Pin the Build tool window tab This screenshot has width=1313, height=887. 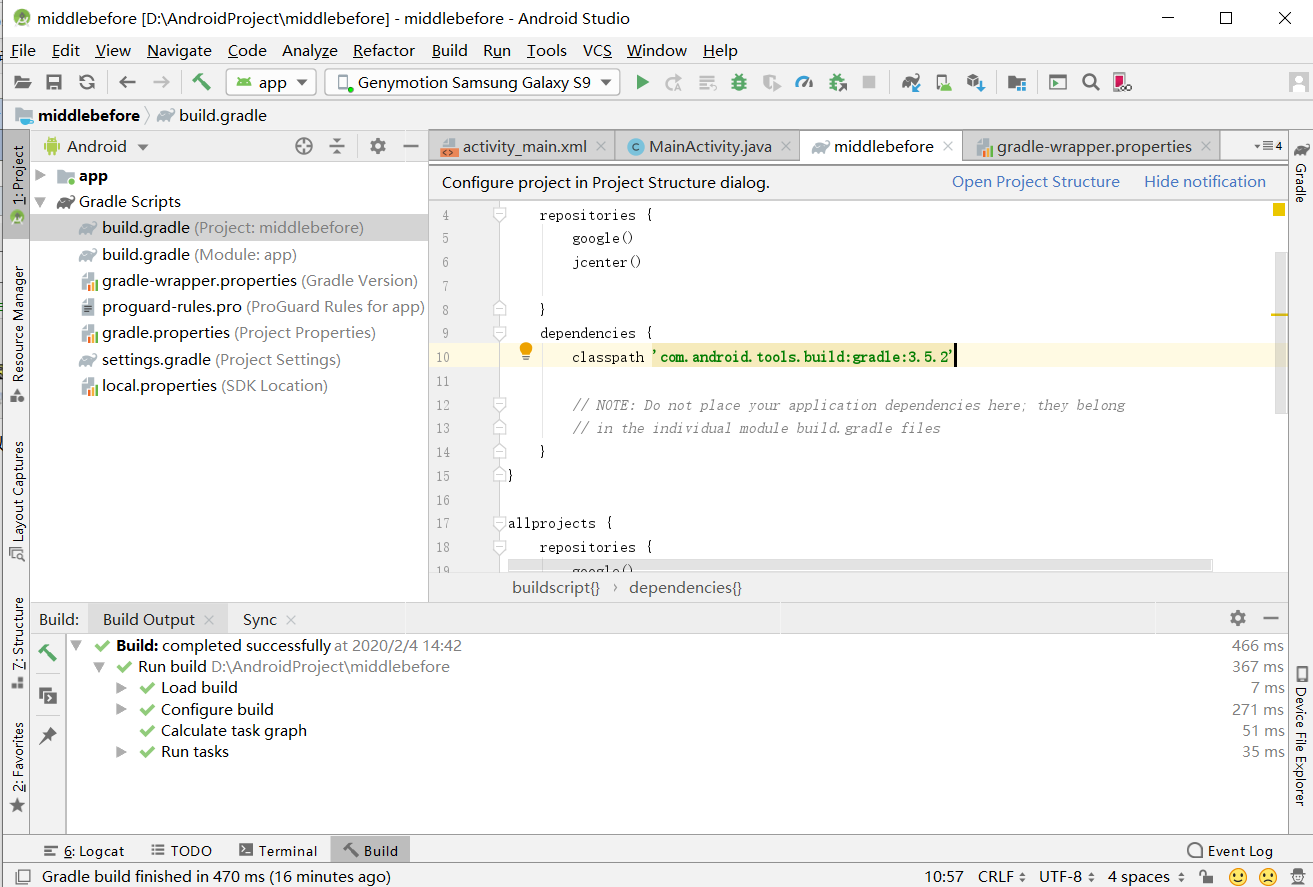[x=47, y=736]
